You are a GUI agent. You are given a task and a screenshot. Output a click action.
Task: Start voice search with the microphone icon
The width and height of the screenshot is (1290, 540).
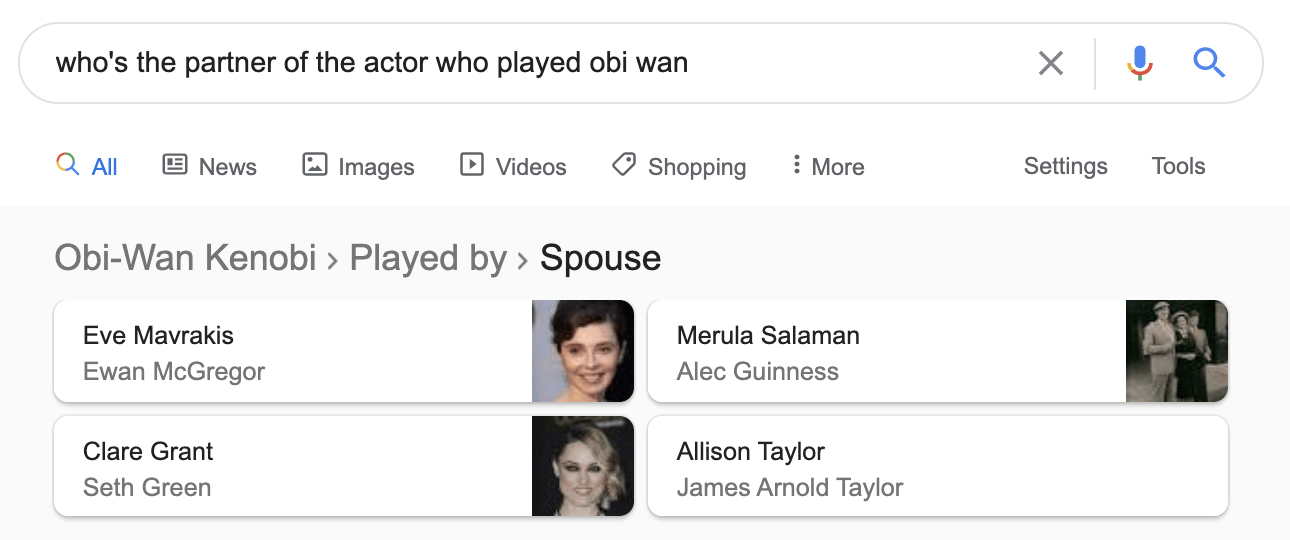tap(1139, 64)
